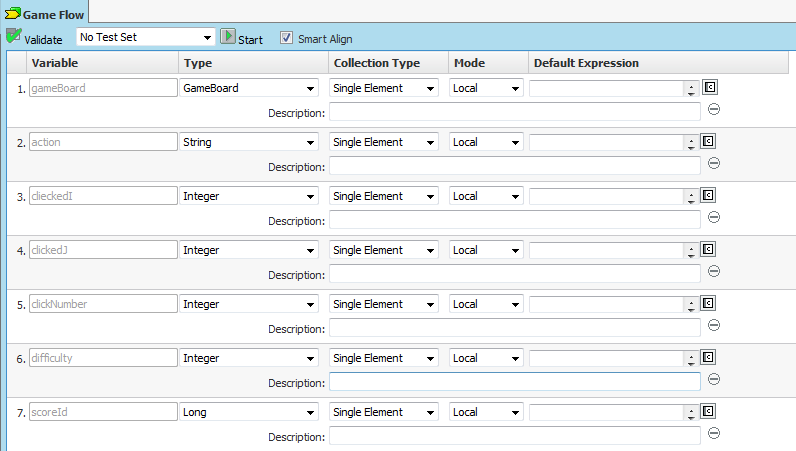The image size is (796, 451).
Task: Click the clickNumber variable name field
Action: tap(102, 304)
